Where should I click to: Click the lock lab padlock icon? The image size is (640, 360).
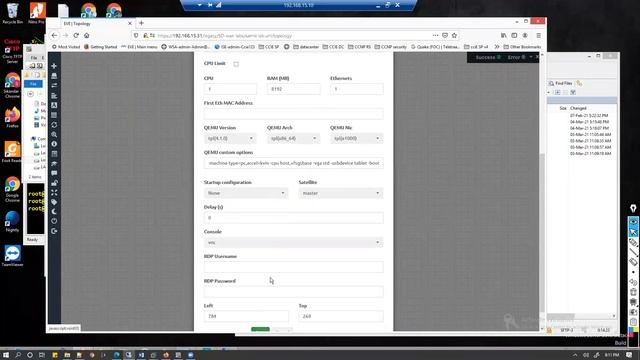point(54,183)
